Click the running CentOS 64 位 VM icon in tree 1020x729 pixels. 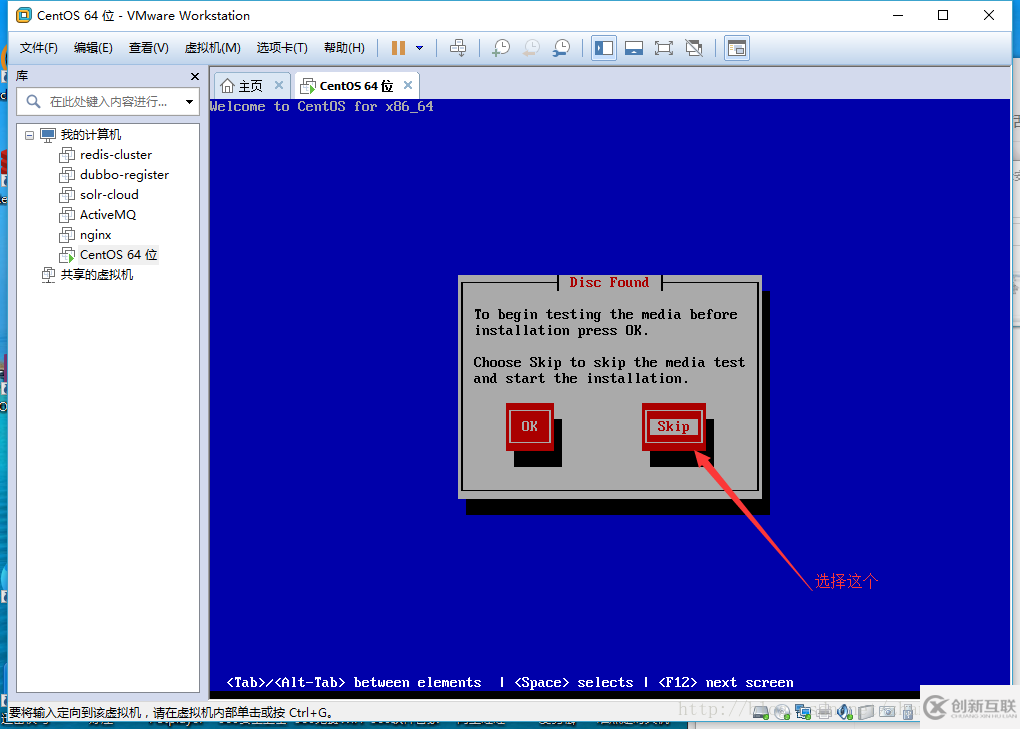67,255
